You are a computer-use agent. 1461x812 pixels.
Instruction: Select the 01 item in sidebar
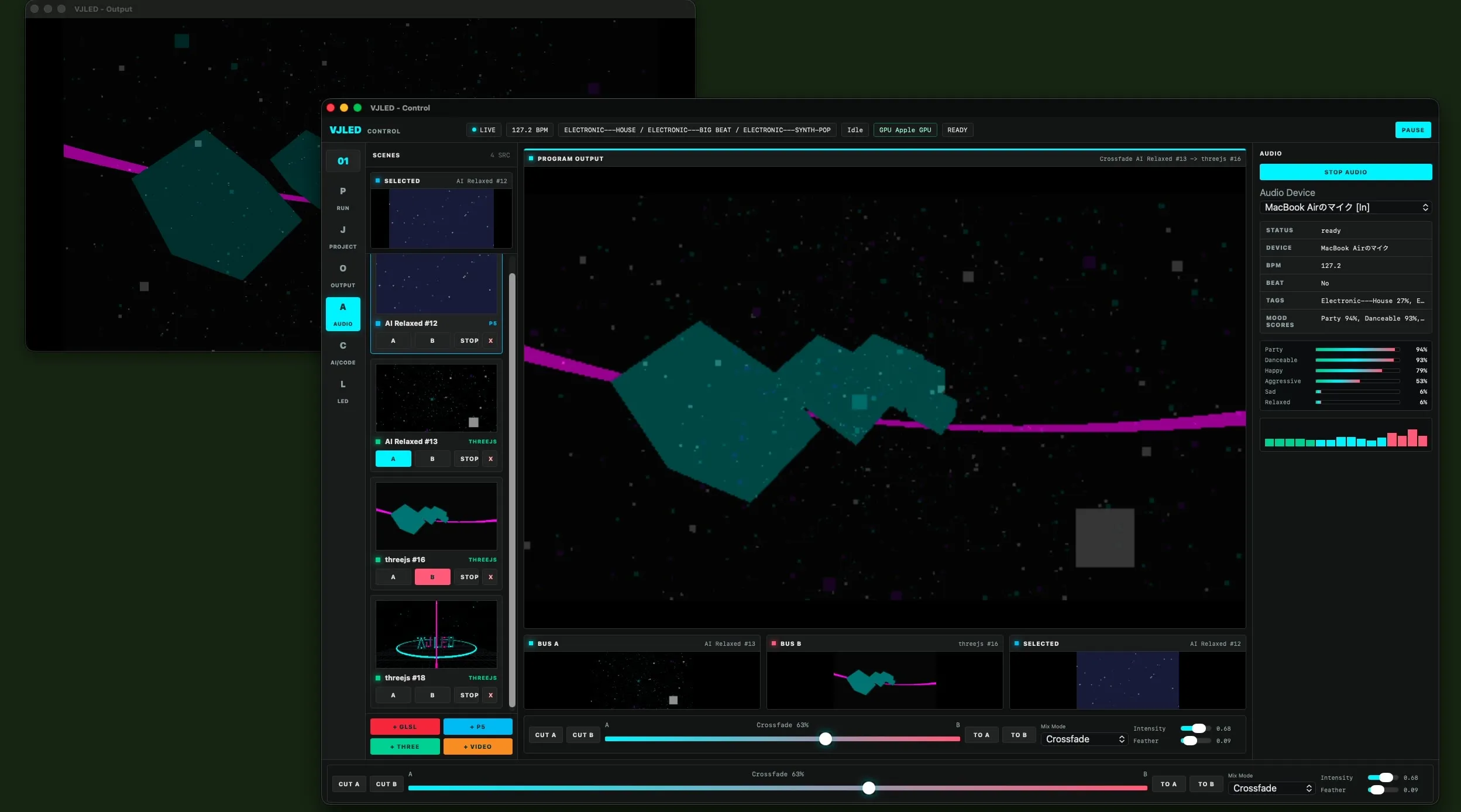343,161
